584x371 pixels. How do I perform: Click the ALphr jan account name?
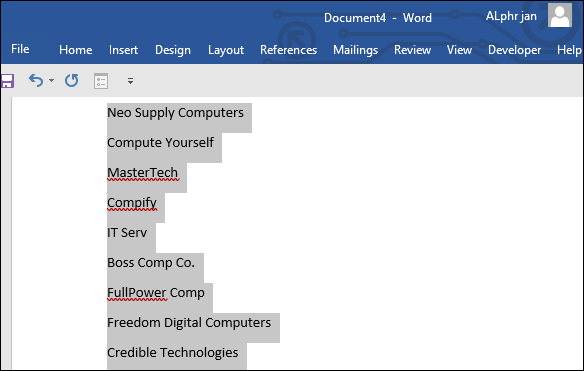pyautogui.click(x=511, y=16)
